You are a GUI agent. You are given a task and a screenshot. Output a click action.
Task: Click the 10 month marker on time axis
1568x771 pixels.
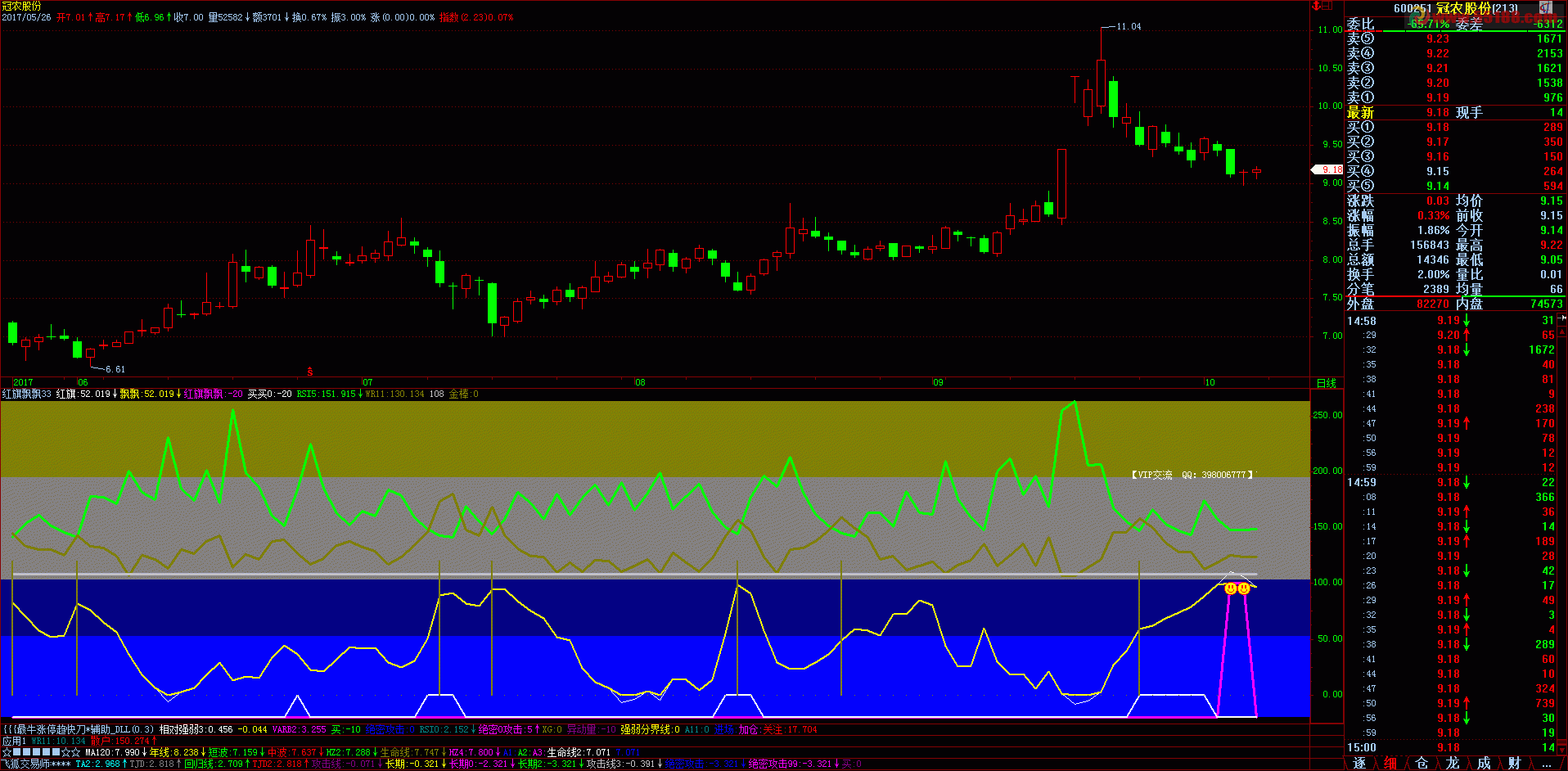coord(1210,382)
